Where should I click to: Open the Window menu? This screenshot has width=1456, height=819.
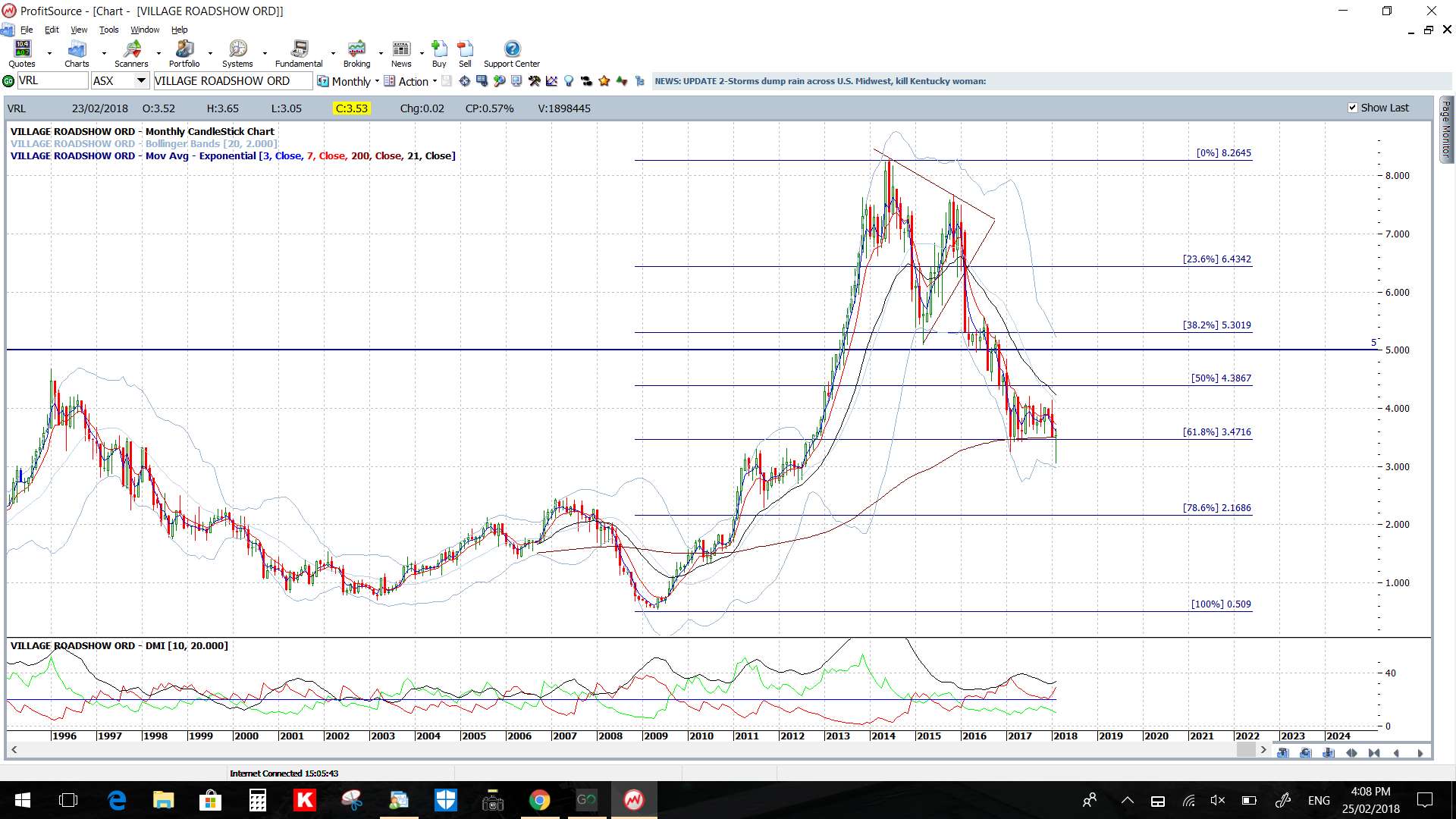coord(145,30)
